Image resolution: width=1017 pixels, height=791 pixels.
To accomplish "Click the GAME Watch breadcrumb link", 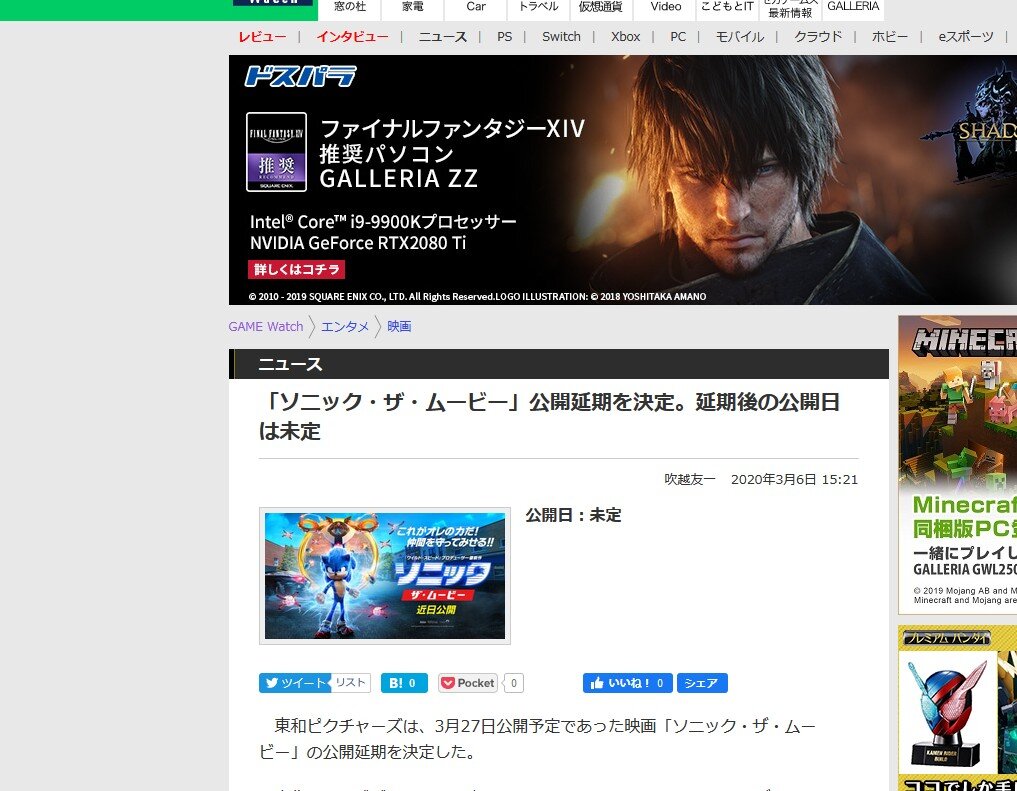I will (266, 327).
